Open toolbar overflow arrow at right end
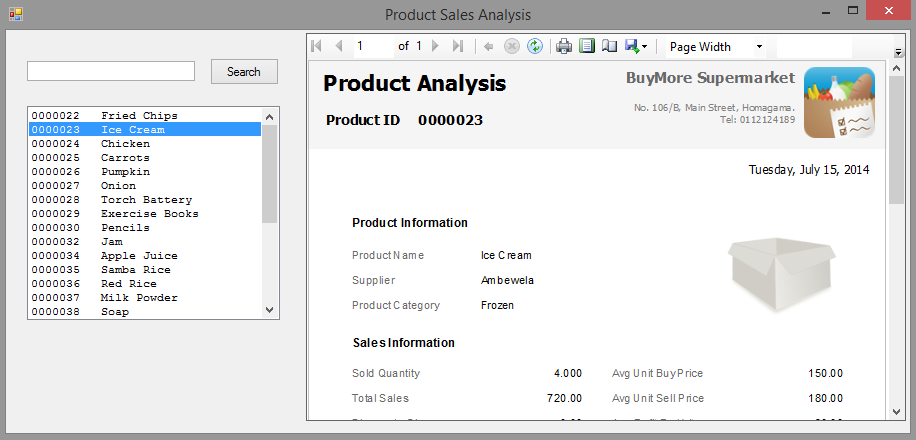Screen dimensions: 916x440 click(x=897, y=50)
